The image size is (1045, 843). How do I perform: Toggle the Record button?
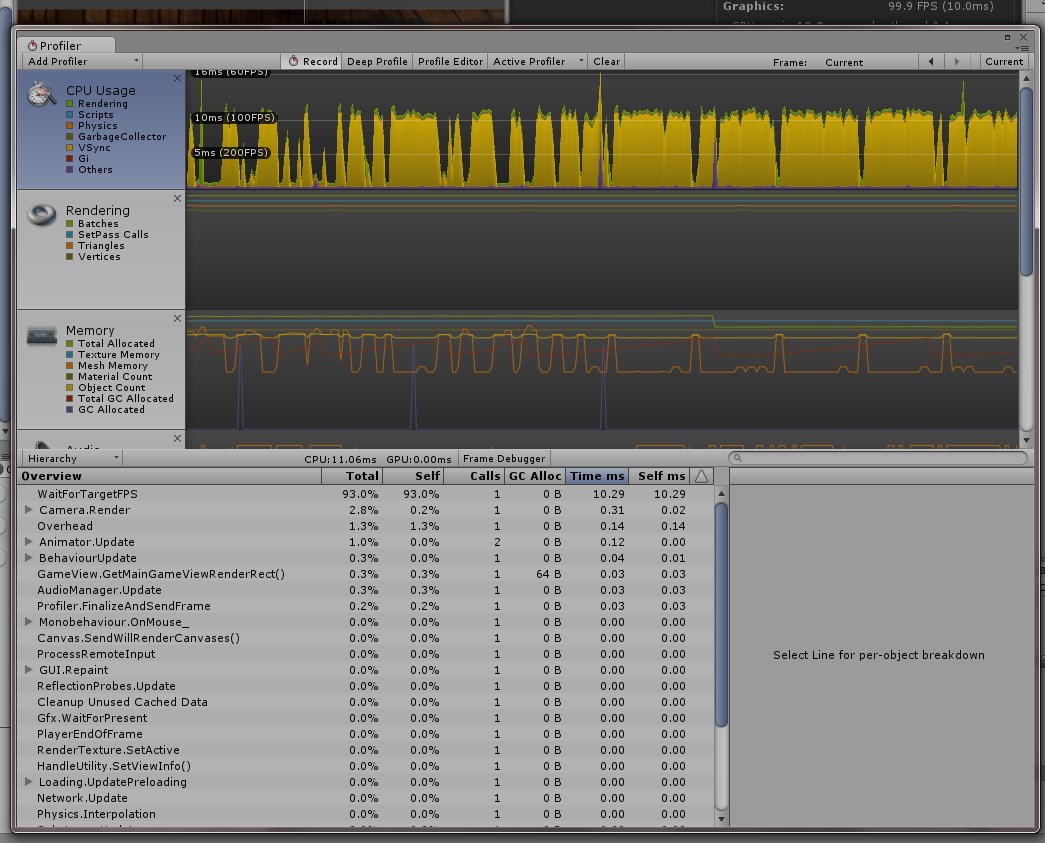312,61
